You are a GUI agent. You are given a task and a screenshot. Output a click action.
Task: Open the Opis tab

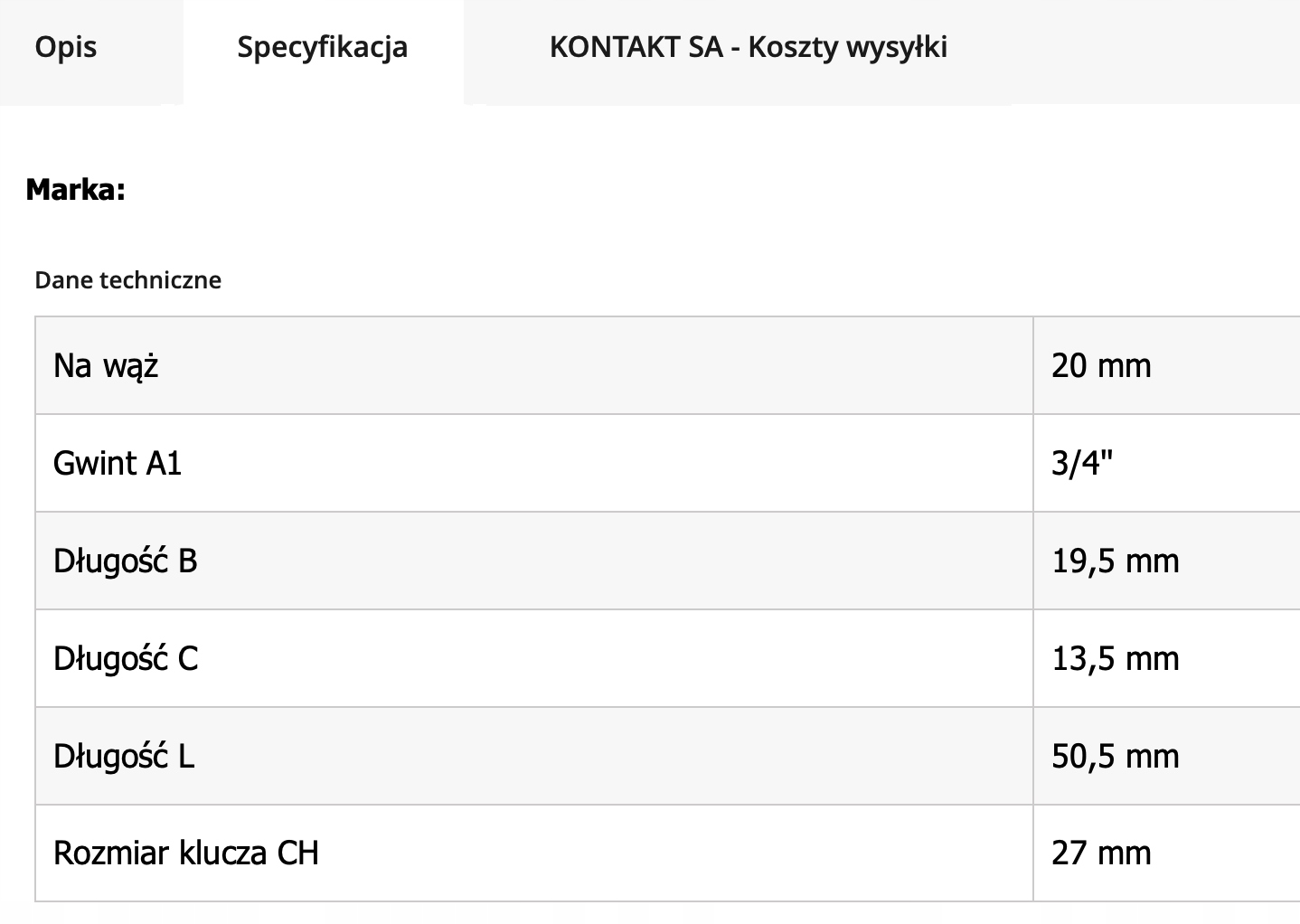tap(66, 47)
